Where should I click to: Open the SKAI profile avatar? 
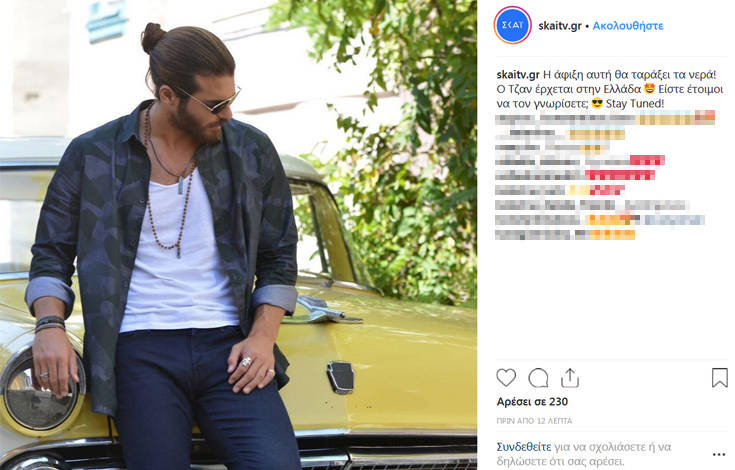click(512, 25)
